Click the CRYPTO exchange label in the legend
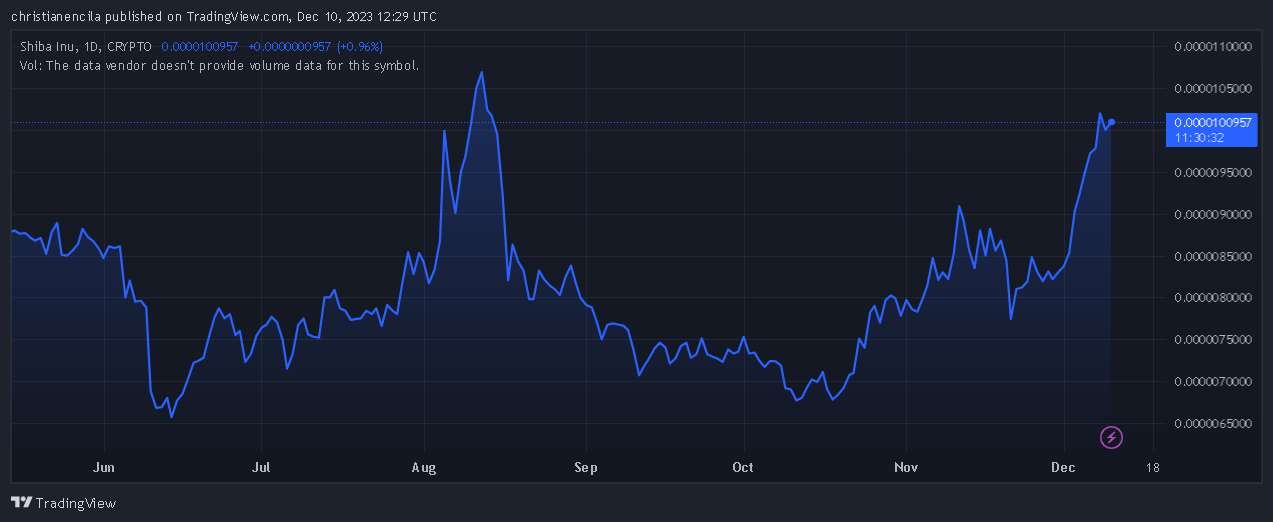Image resolution: width=1273 pixels, height=522 pixels. point(130,47)
